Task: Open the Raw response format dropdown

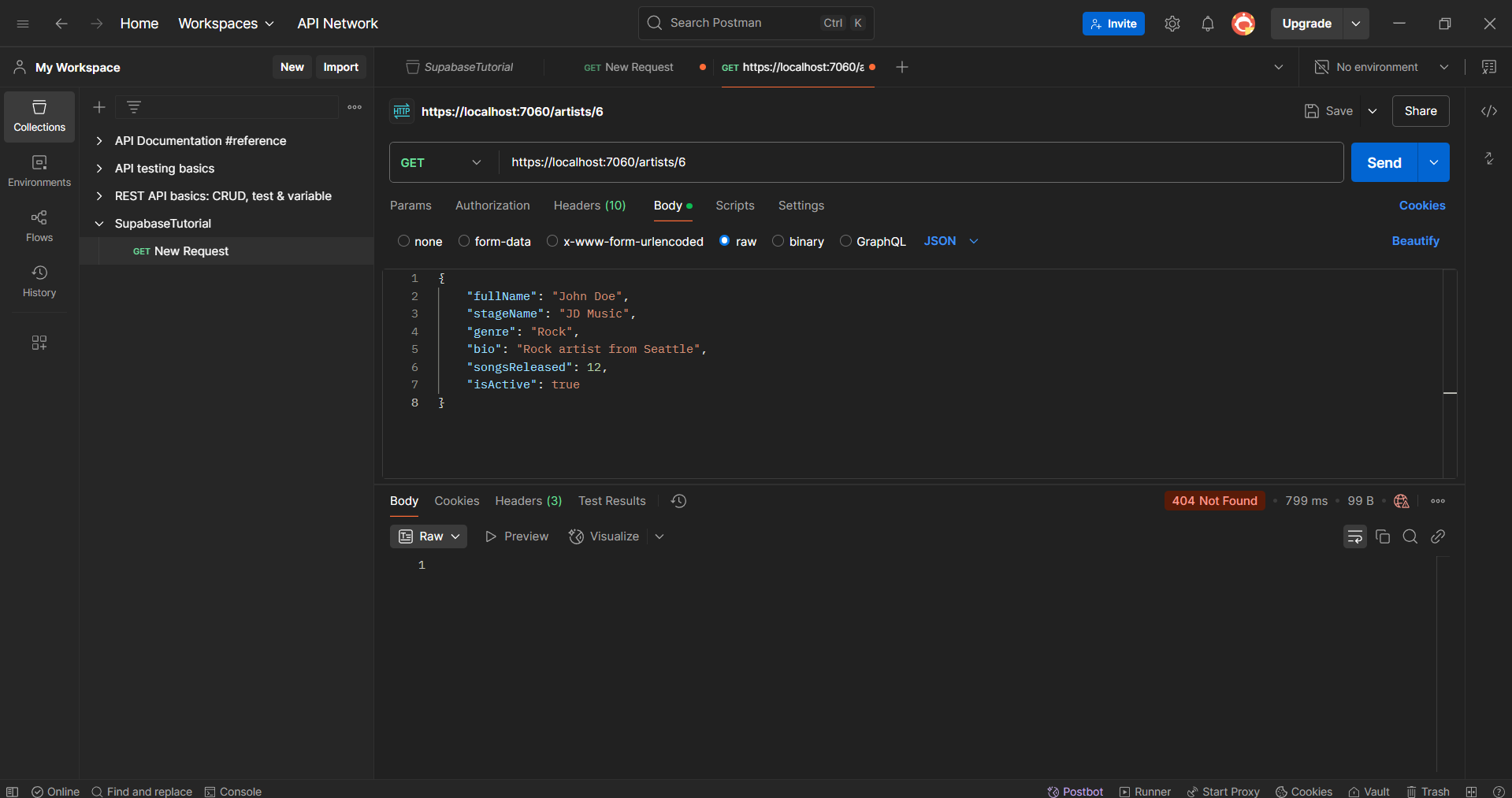Action: (x=429, y=536)
